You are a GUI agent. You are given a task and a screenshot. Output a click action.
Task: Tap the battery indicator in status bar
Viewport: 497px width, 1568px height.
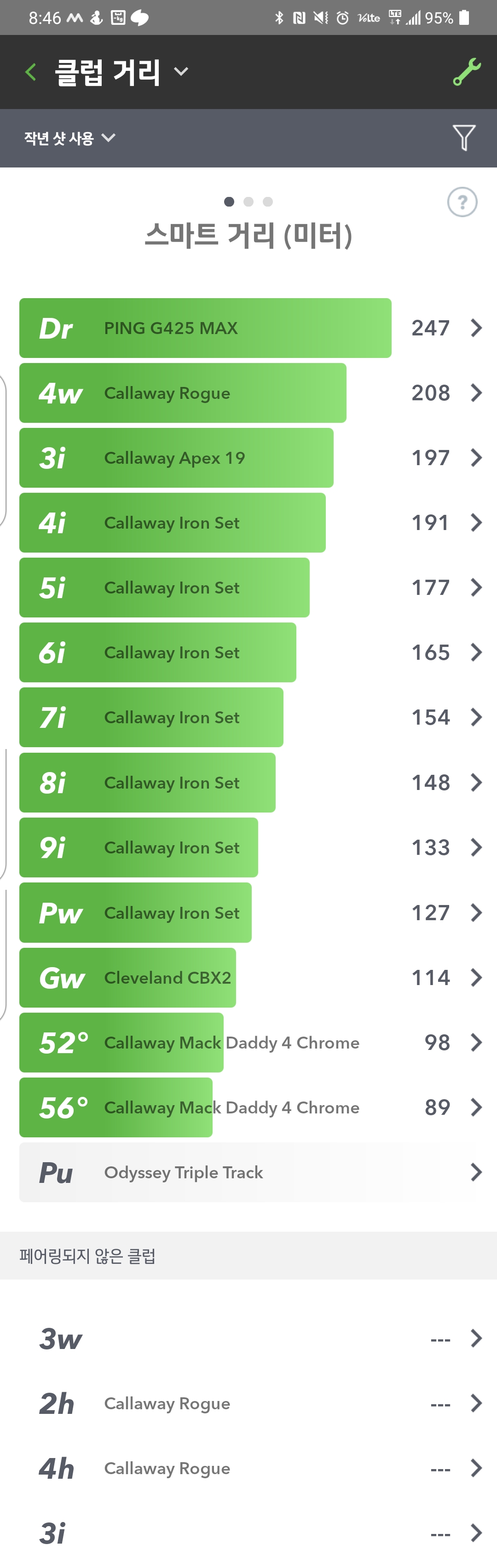coord(464,17)
